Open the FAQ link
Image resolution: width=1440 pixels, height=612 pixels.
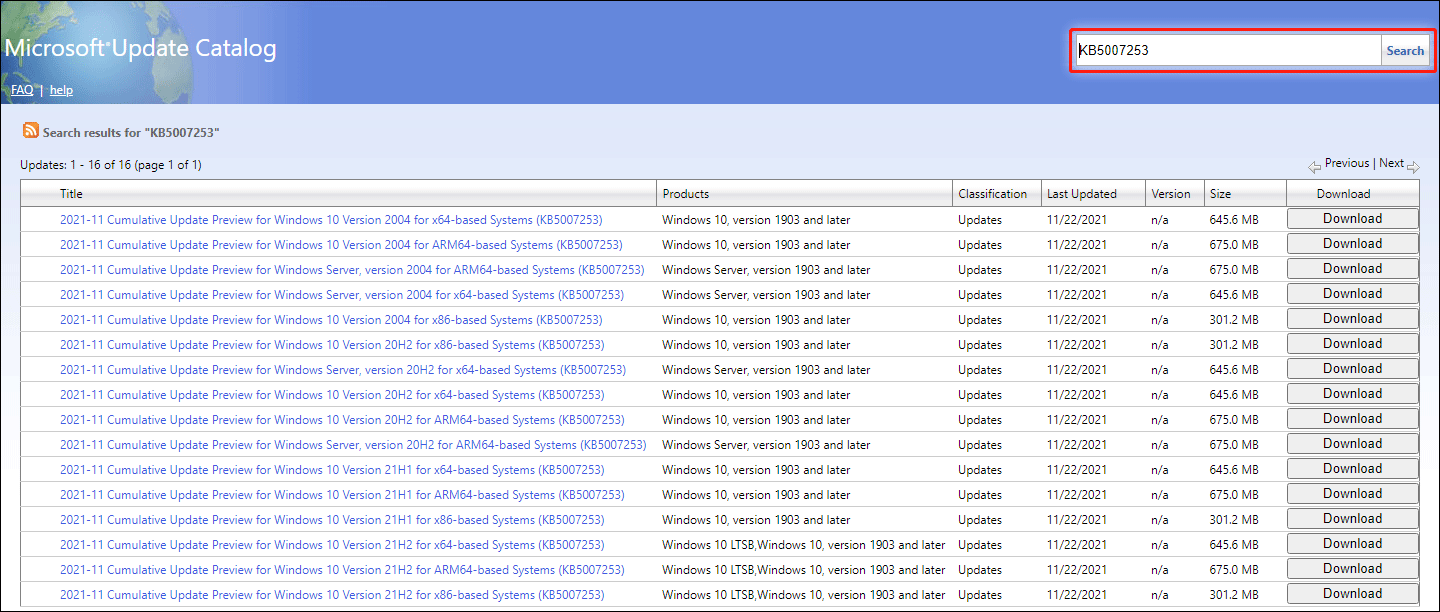(x=22, y=90)
